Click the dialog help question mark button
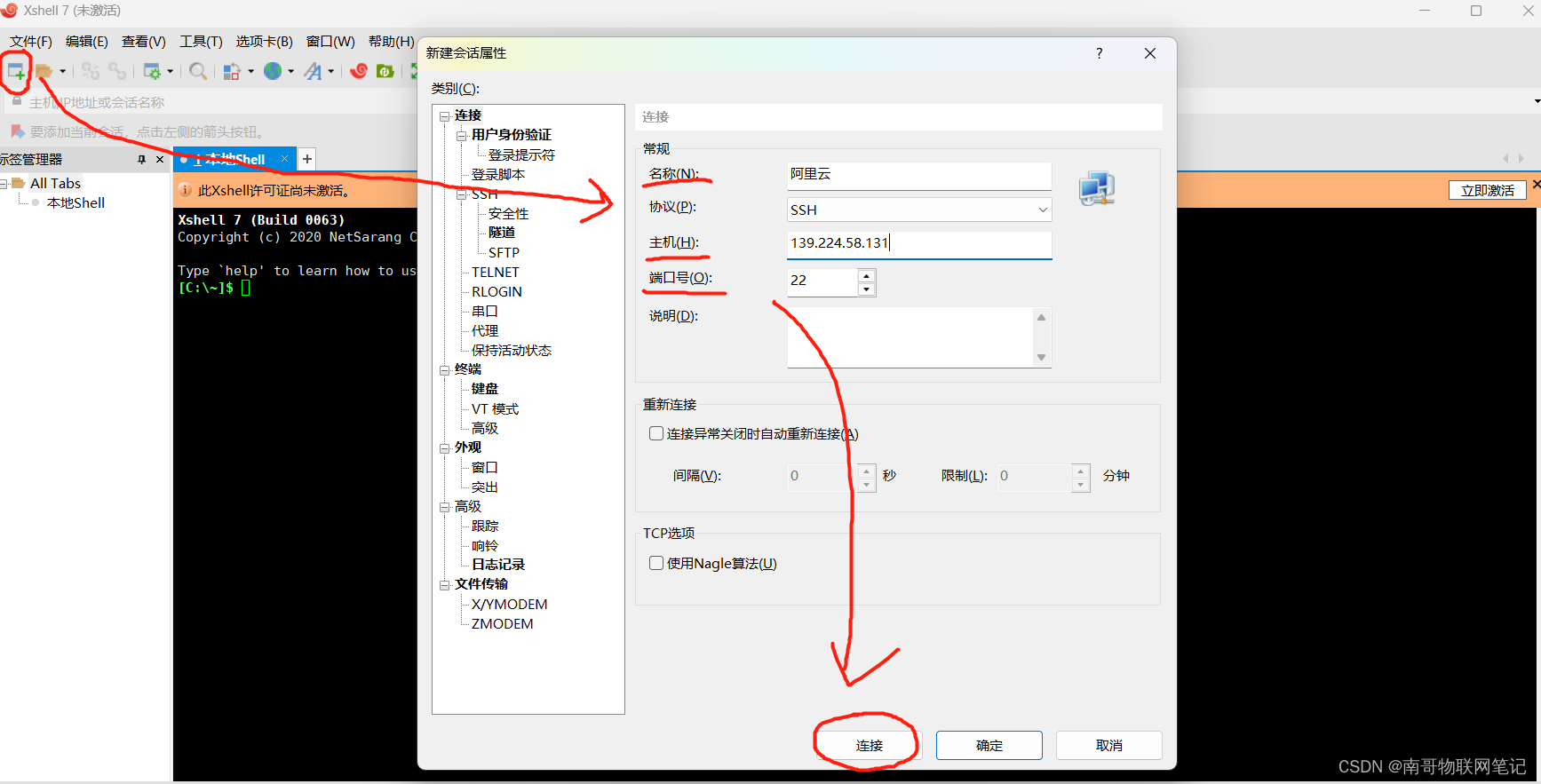The image size is (1541, 784). 1100,53
